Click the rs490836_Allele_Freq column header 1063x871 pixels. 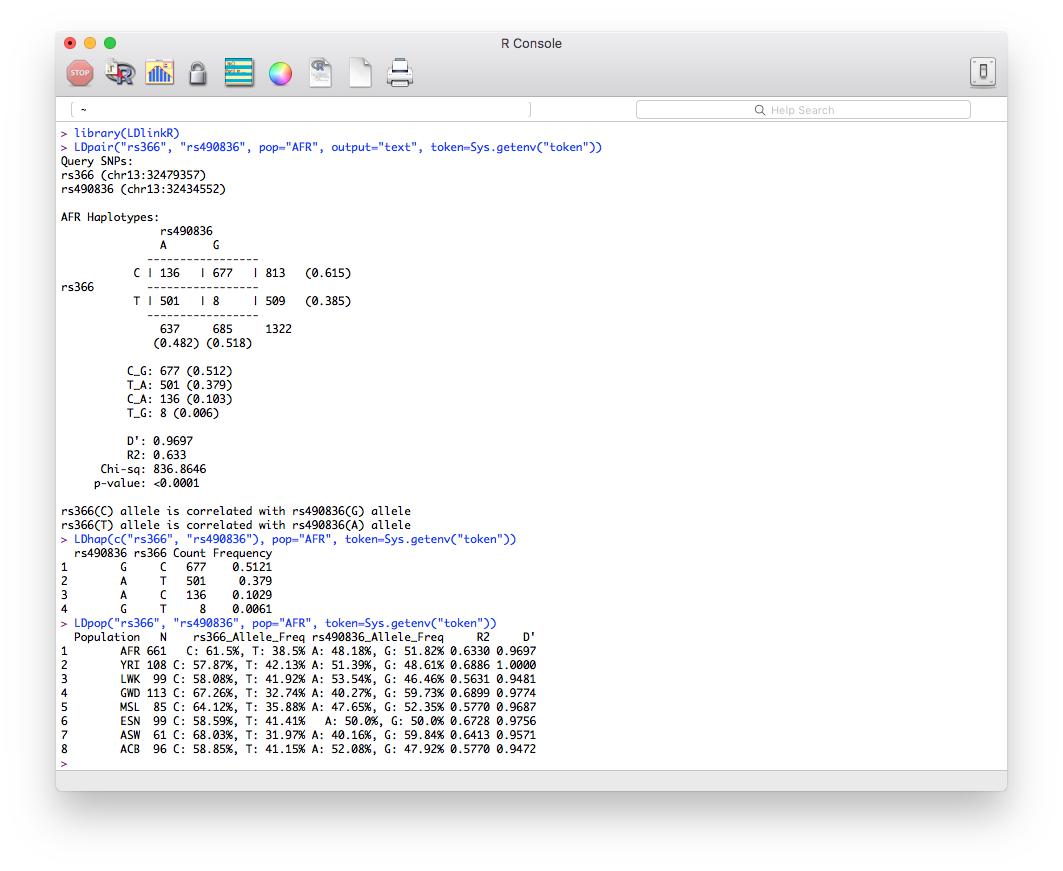point(378,637)
